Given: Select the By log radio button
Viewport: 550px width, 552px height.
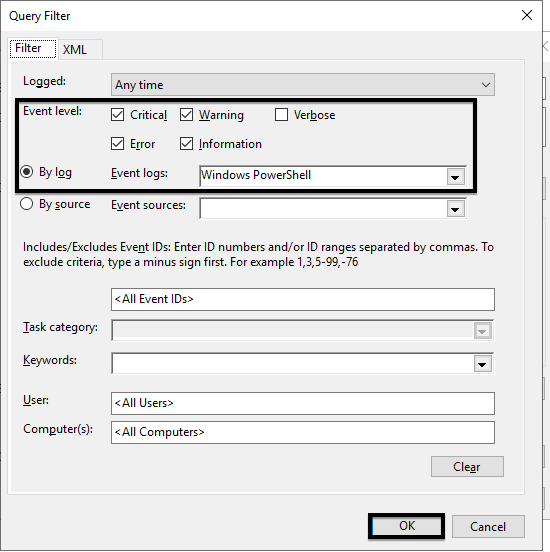Looking at the screenshot, I should pyautogui.click(x=27, y=172).
